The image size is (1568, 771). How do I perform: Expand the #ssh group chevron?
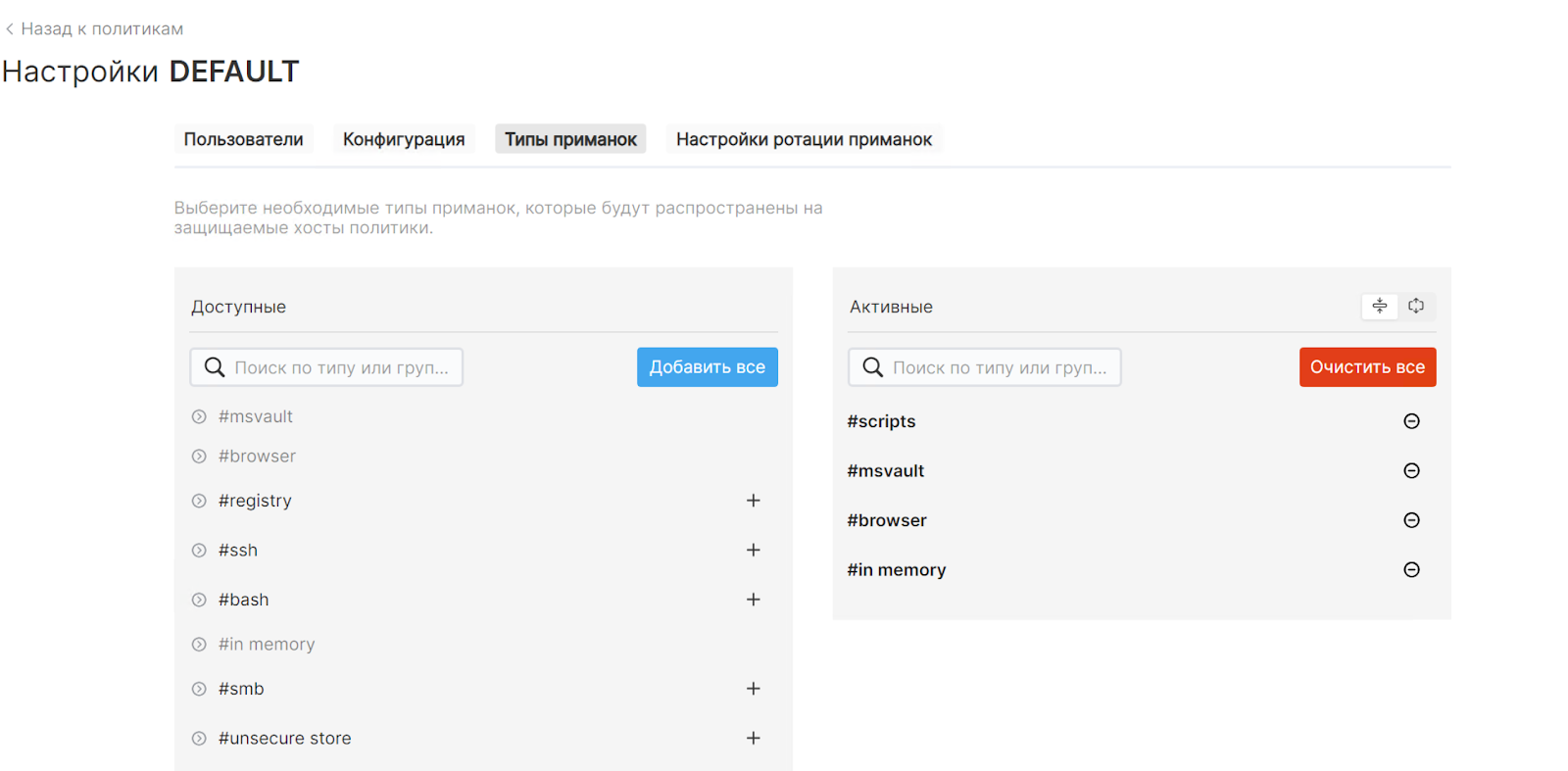pyautogui.click(x=199, y=551)
